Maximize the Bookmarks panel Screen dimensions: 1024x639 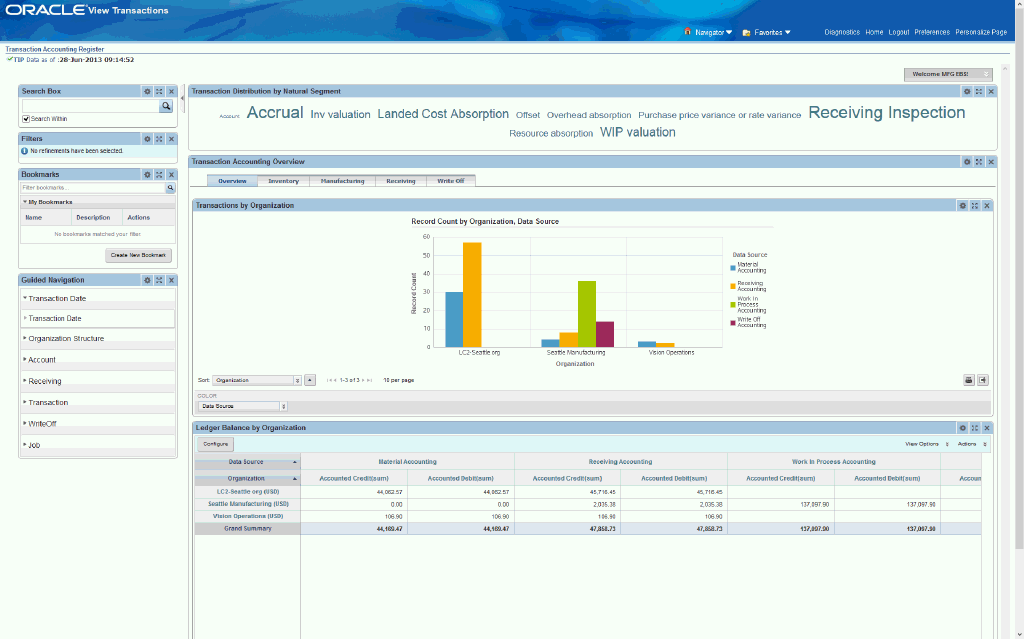pos(159,174)
